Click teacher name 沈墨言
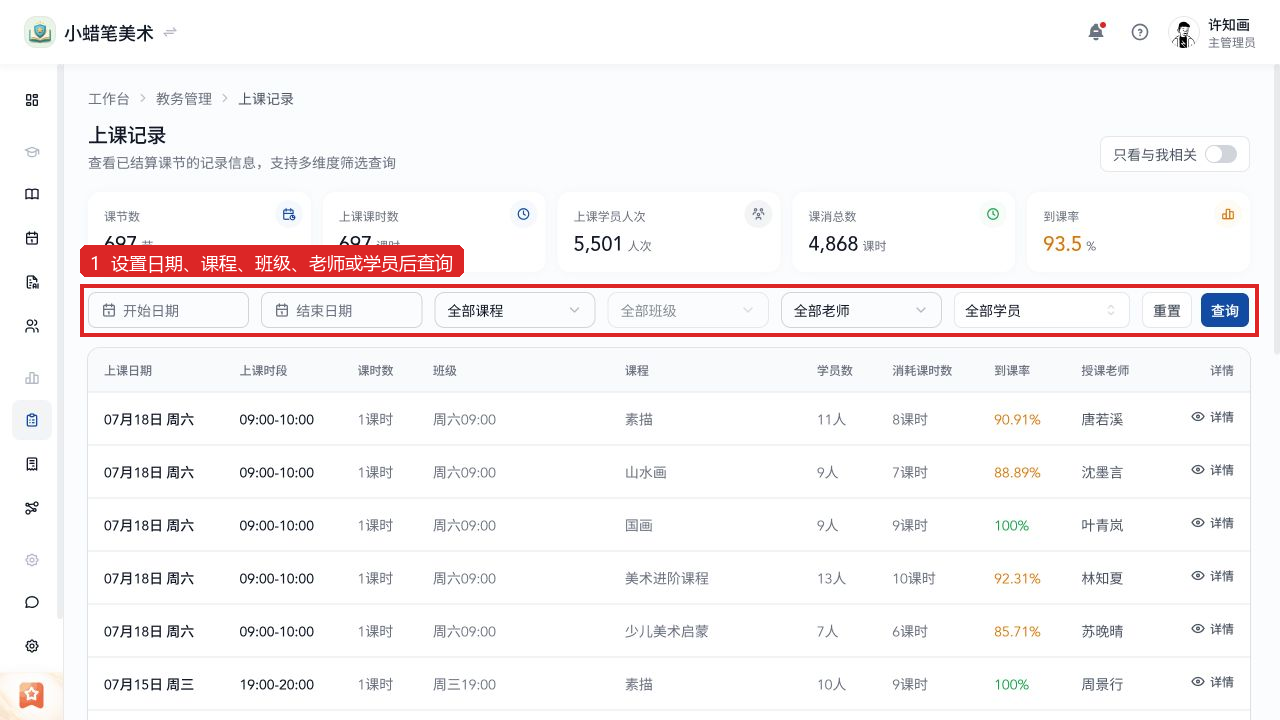The image size is (1280, 720). [x=1102, y=473]
